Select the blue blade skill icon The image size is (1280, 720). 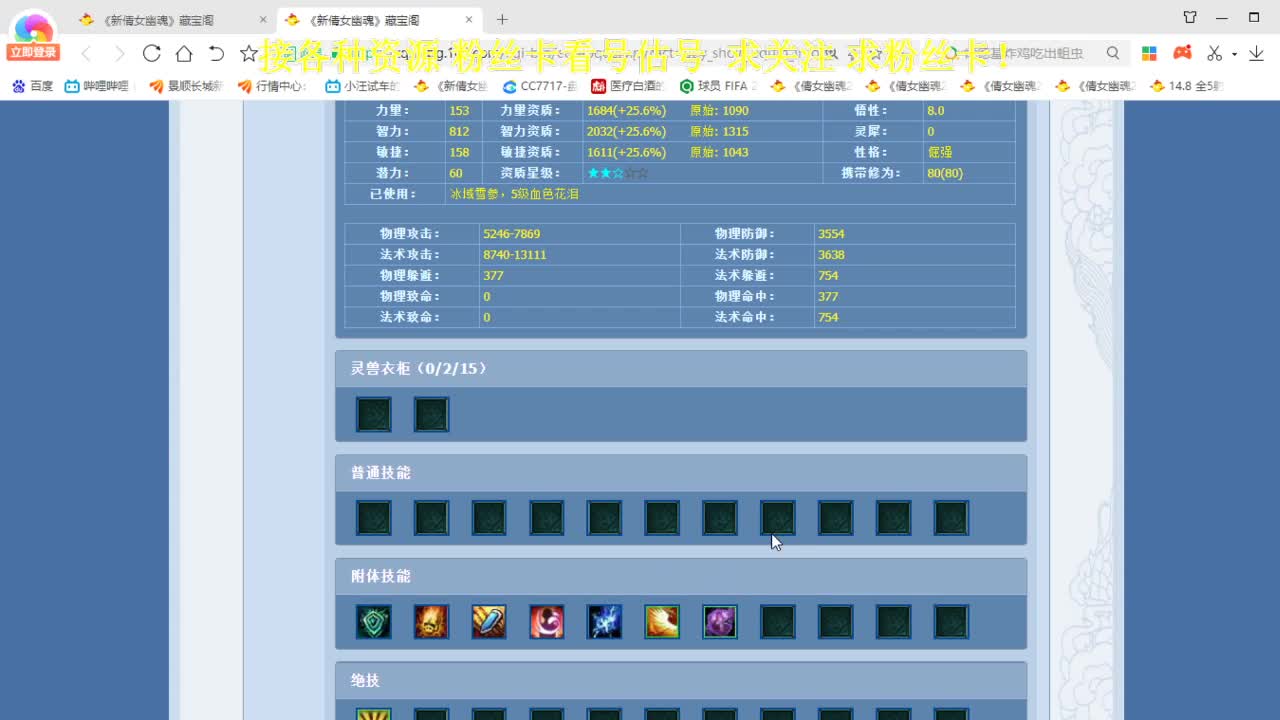(489, 622)
